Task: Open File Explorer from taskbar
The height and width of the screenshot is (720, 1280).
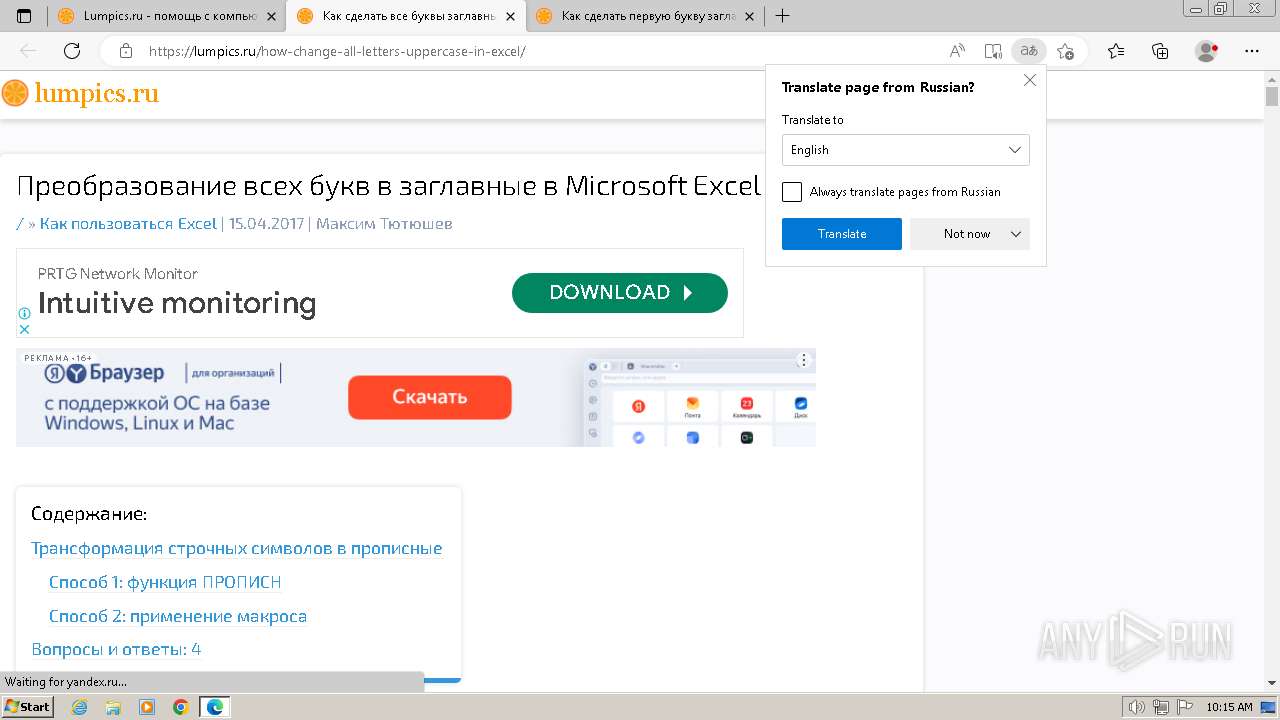Action: pyautogui.click(x=113, y=707)
